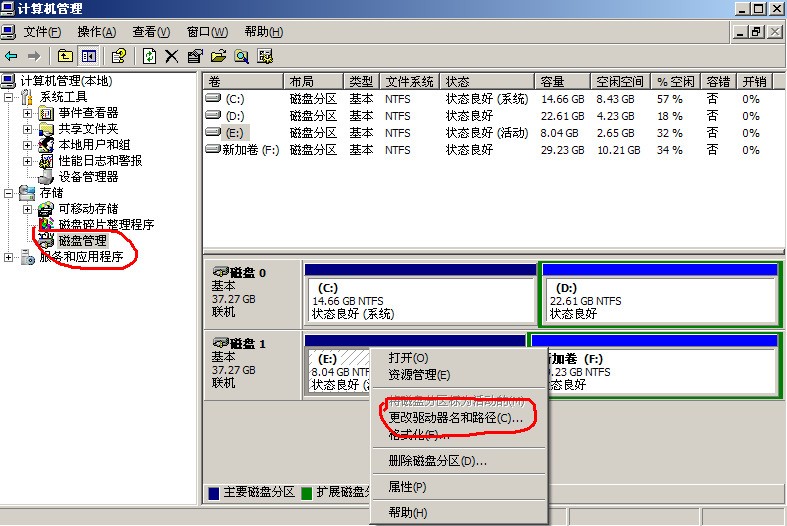Screen dimensions: 787x526
Task: Toggle the Show/Hide console tree icon
Action: pos(89,56)
